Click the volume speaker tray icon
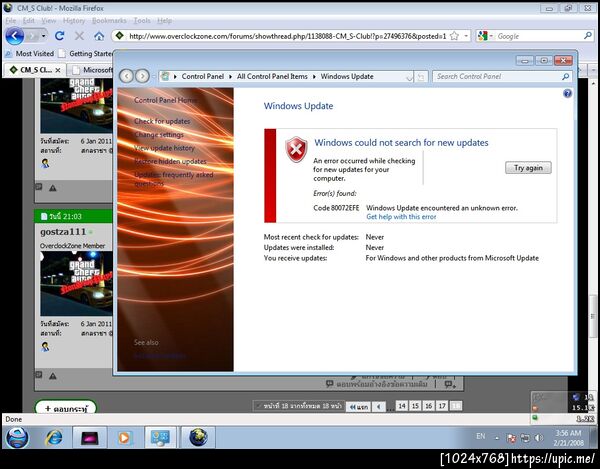600x469 pixels. pyautogui.click(x=539, y=438)
